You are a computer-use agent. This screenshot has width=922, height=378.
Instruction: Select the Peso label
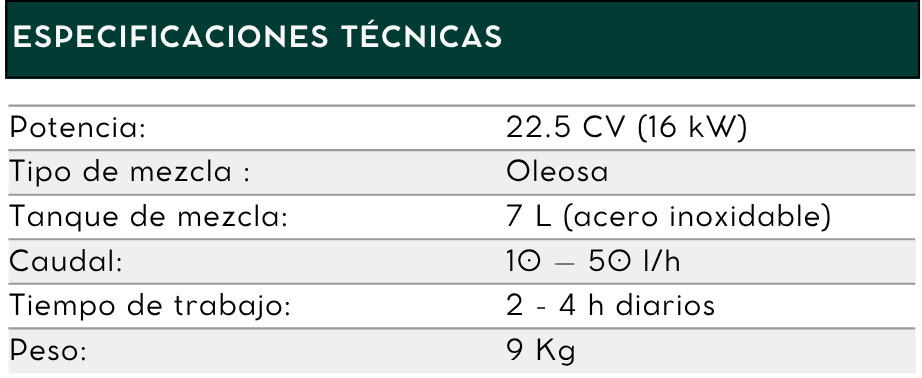[x=48, y=350]
